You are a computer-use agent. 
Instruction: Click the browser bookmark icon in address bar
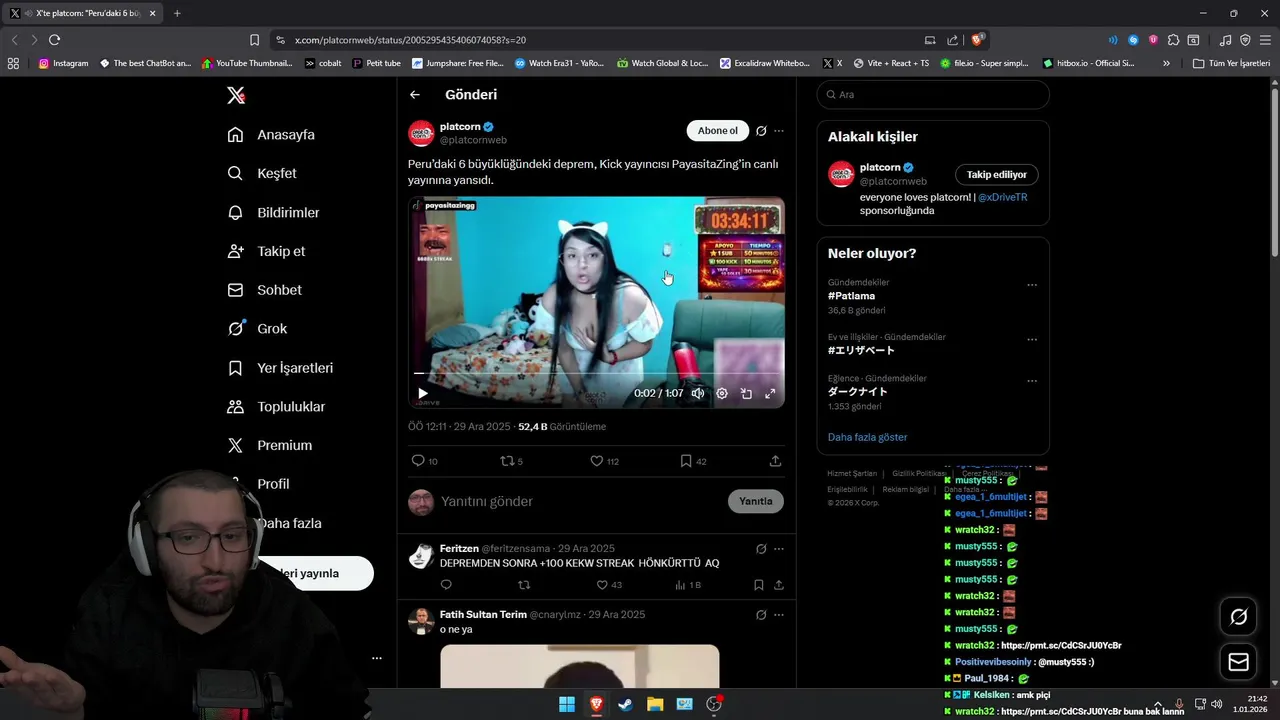pos(254,40)
